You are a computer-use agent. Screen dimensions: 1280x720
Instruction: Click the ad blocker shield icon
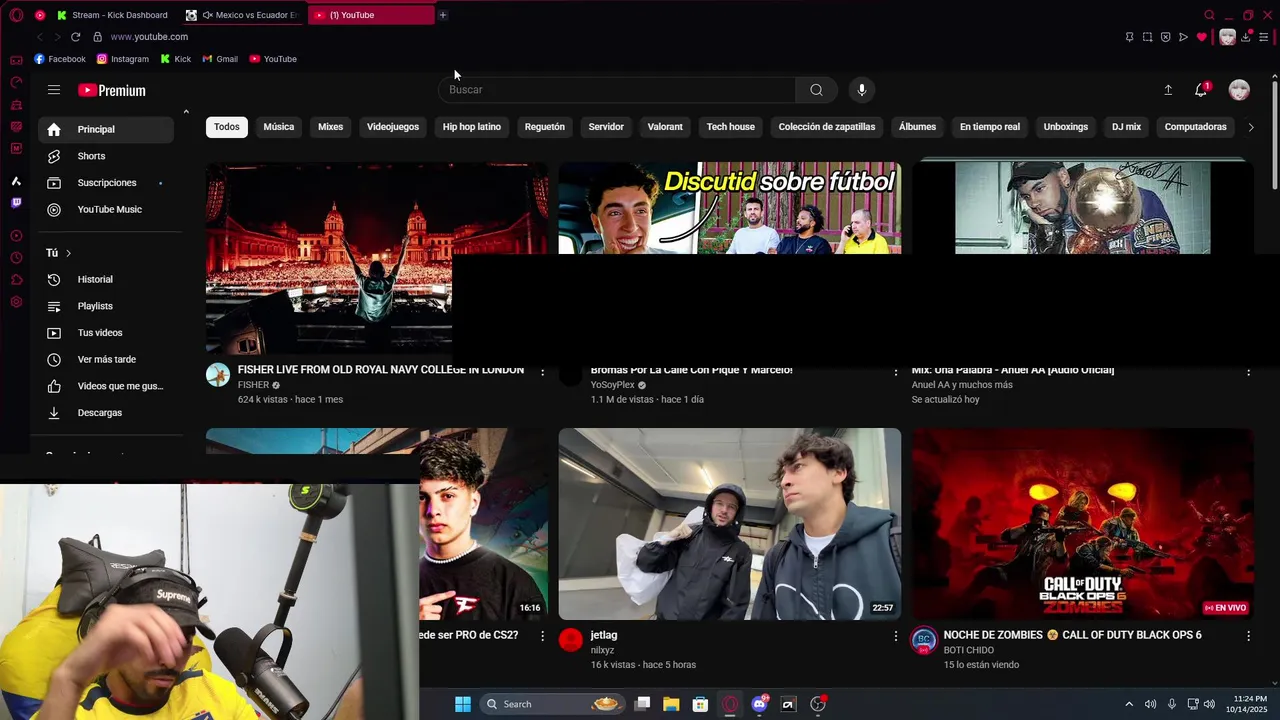pyautogui.click(x=1165, y=37)
